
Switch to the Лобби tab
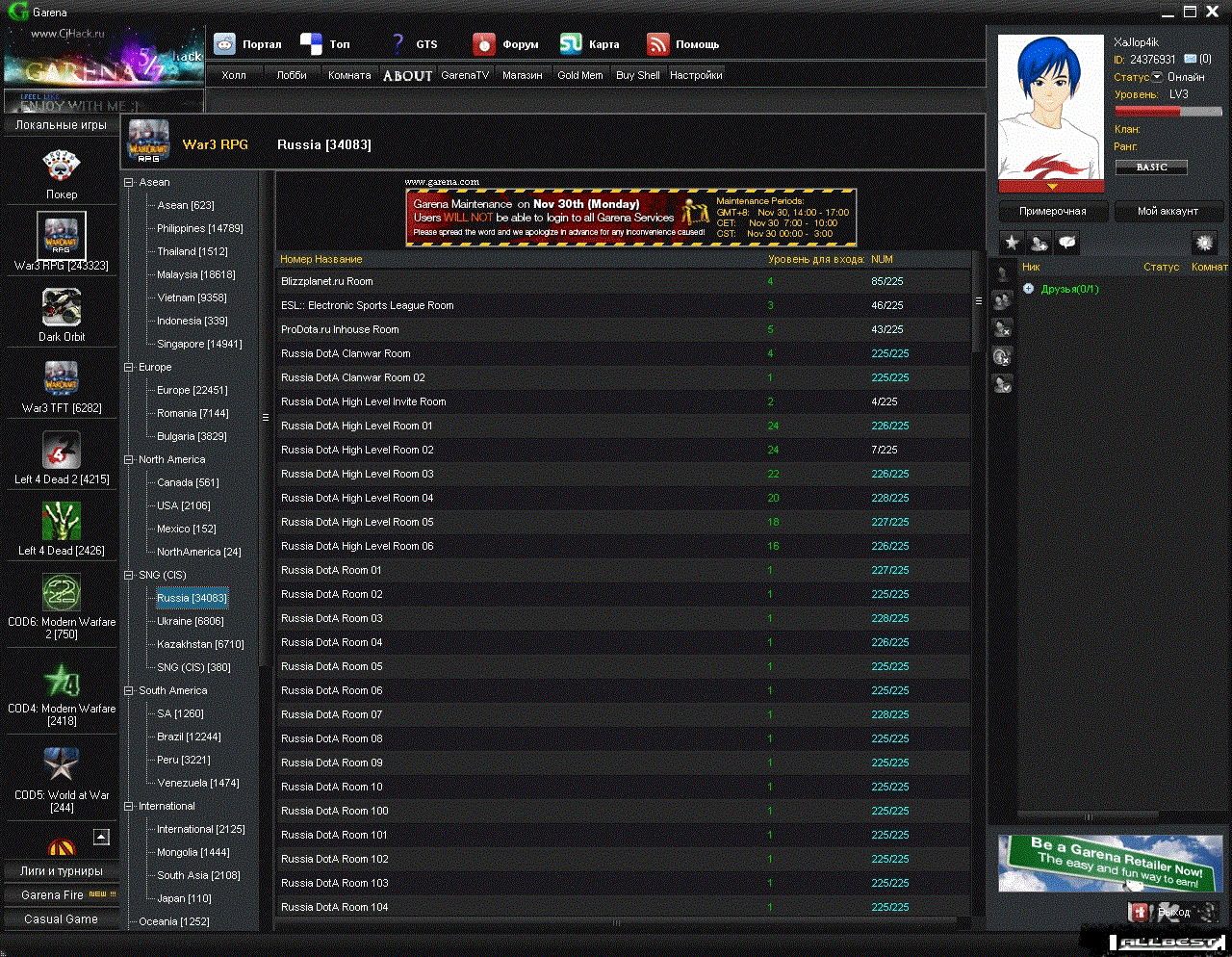click(x=292, y=75)
